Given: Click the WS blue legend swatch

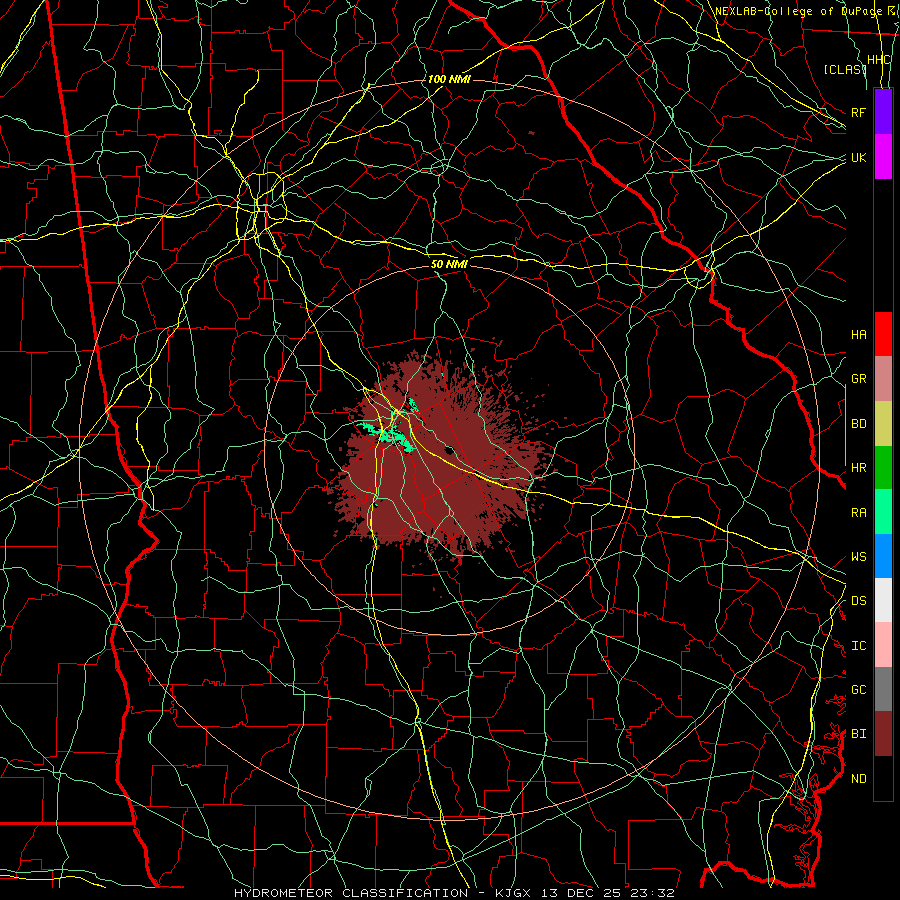Looking at the screenshot, I should point(883,556).
